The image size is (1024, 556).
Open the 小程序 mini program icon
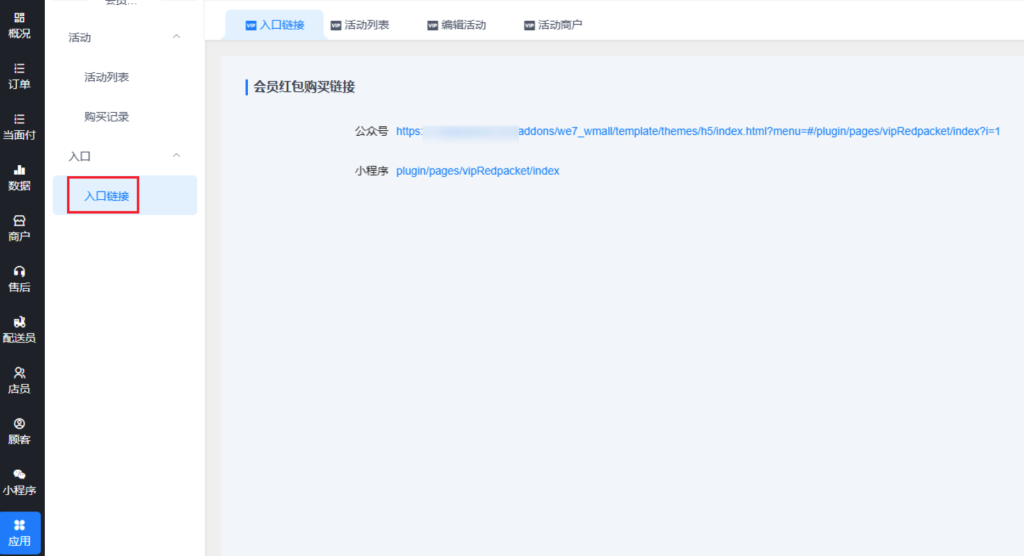click(x=20, y=474)
